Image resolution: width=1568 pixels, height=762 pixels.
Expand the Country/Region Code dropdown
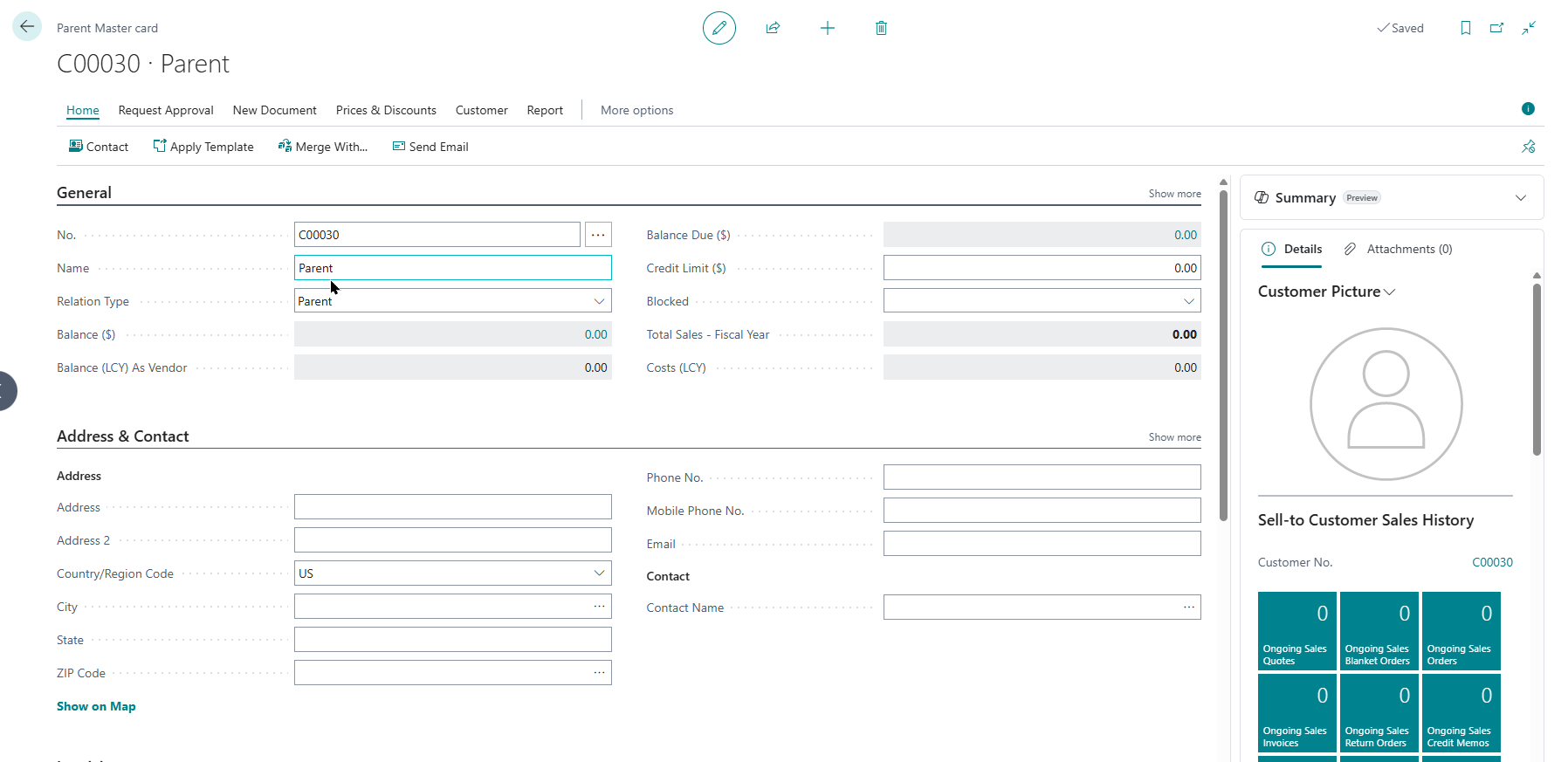pos(599,573)
